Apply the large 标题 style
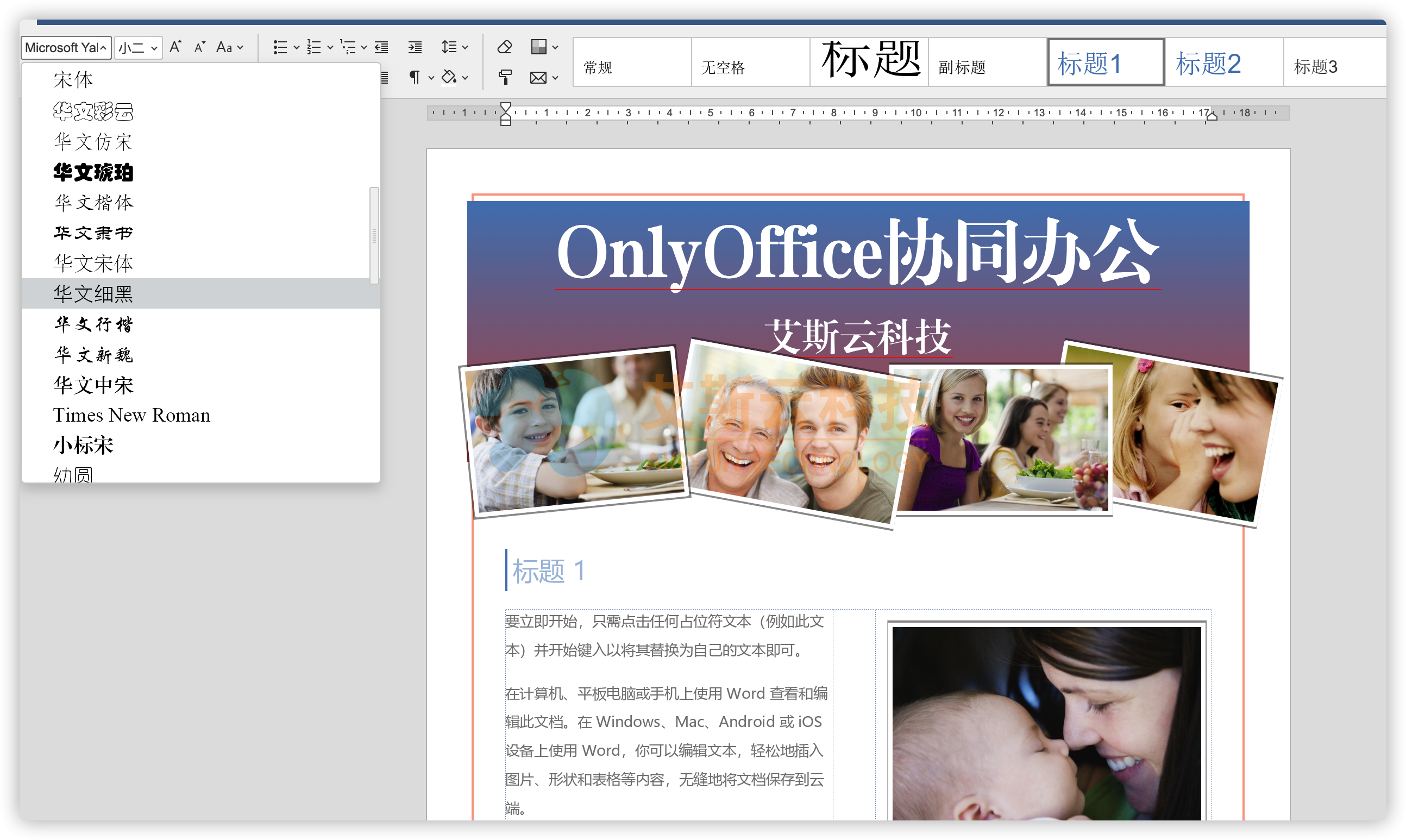 click(x=869, y=62)
